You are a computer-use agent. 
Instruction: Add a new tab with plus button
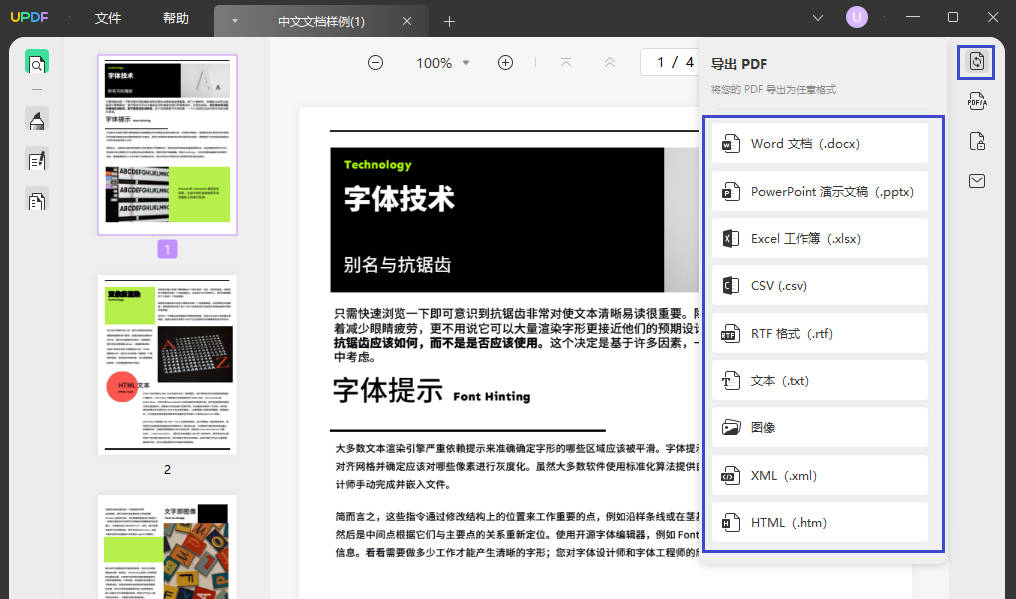[449, 21]
